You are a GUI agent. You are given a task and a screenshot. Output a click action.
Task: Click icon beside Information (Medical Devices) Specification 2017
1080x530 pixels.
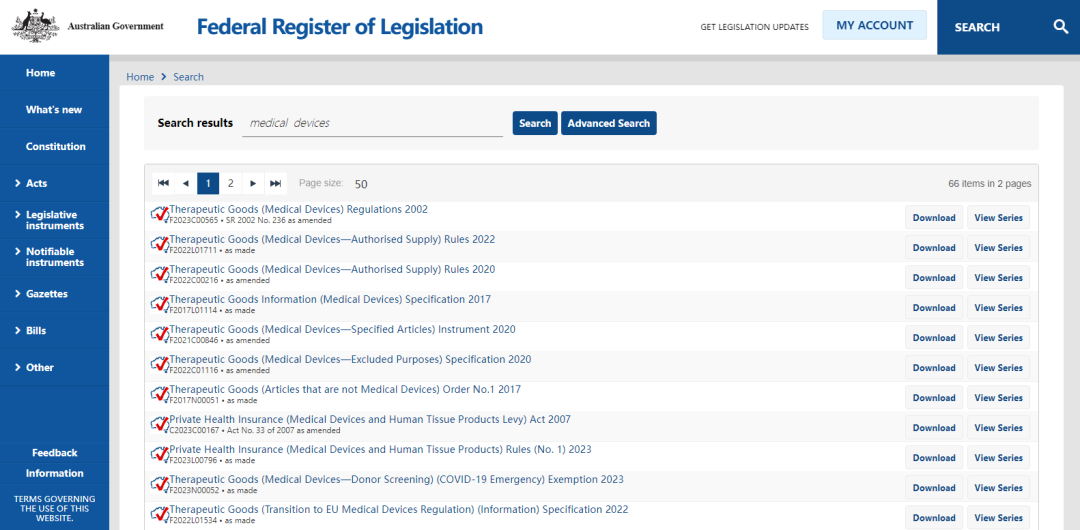159,304
